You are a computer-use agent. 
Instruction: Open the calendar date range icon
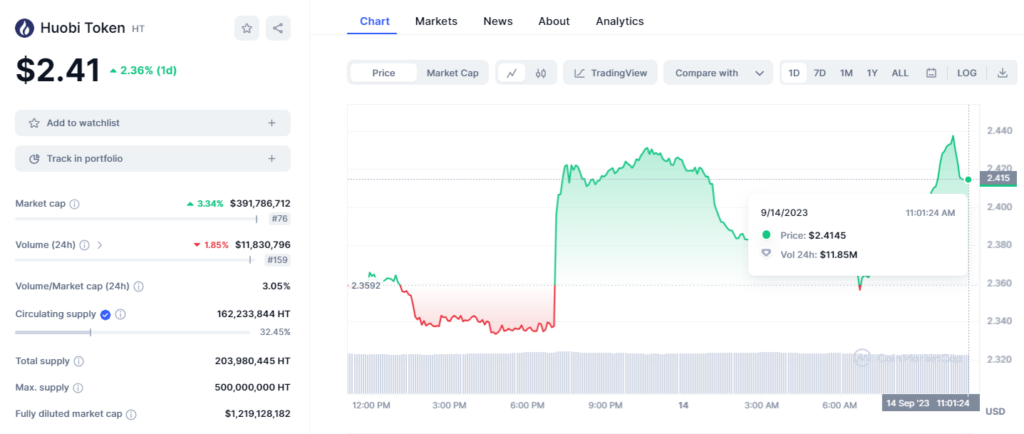(x=931, y=73)
